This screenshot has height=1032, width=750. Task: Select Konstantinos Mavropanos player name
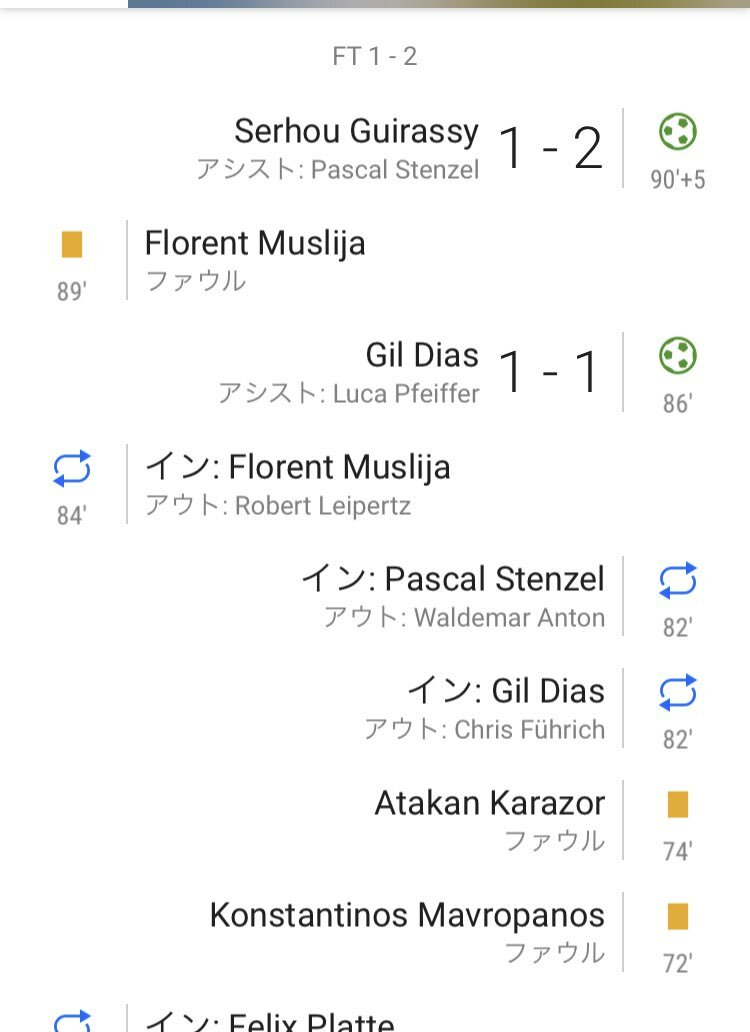click(407, 915)
